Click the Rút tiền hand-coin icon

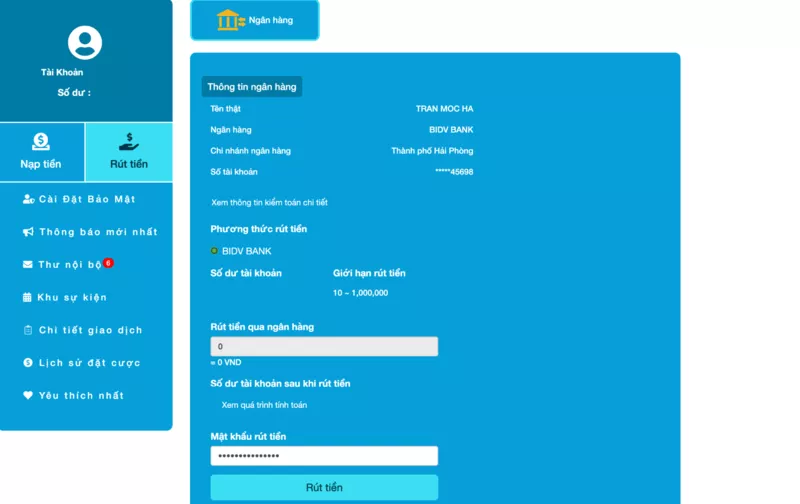click(x=129, y=142)
